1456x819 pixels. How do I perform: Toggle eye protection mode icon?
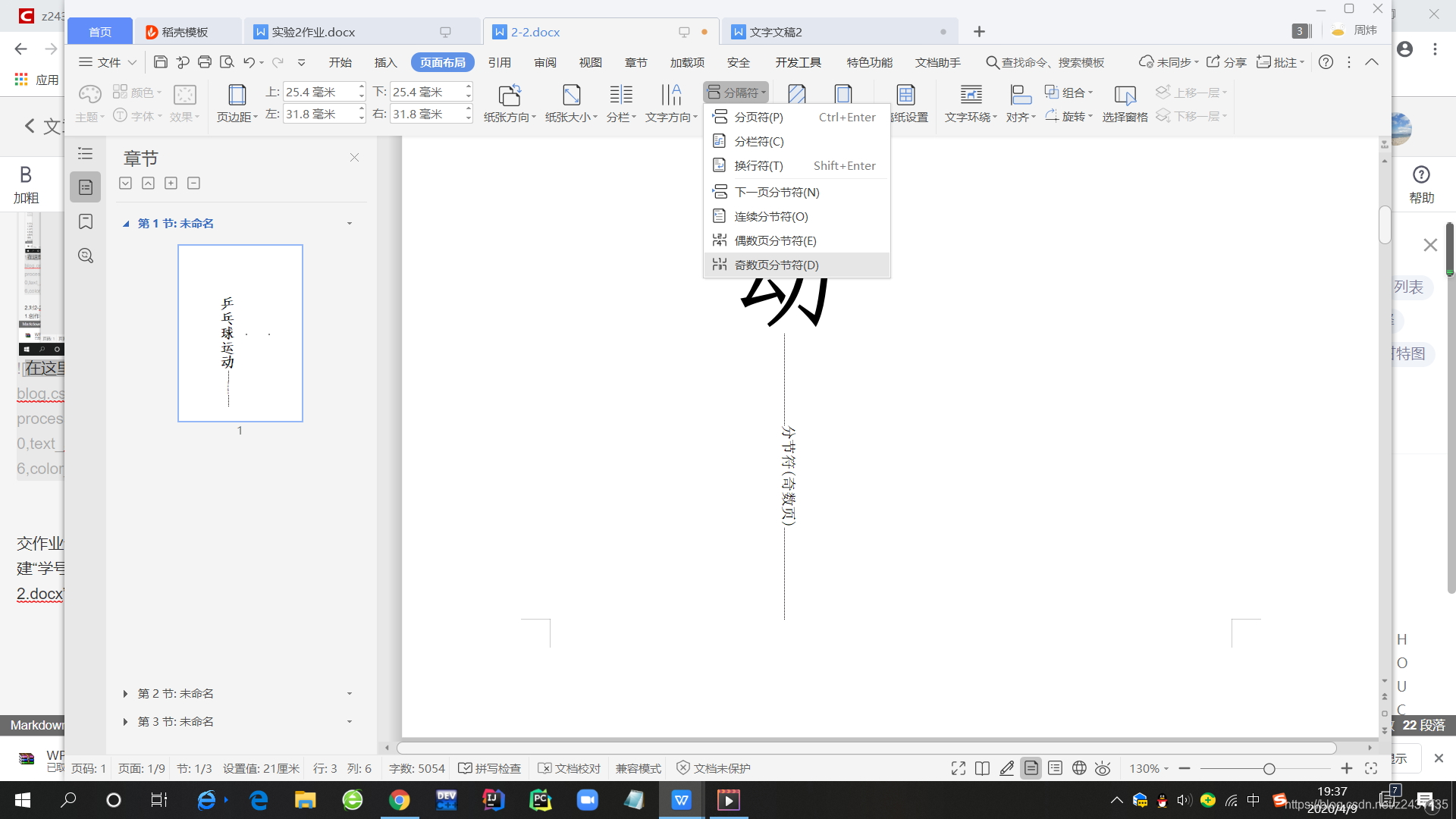1103,768
